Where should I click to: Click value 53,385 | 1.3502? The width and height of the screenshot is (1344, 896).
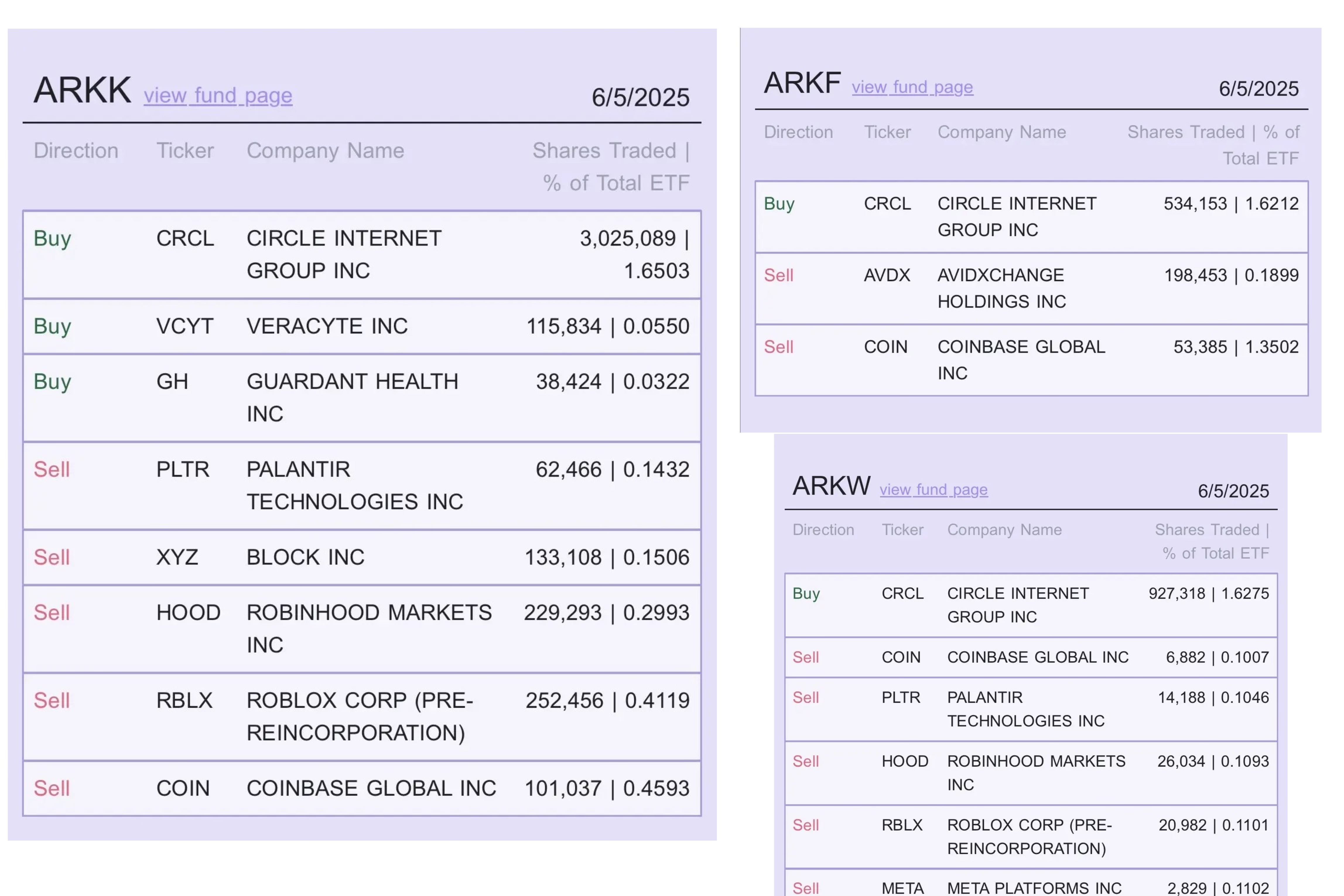click(1236, 347)
